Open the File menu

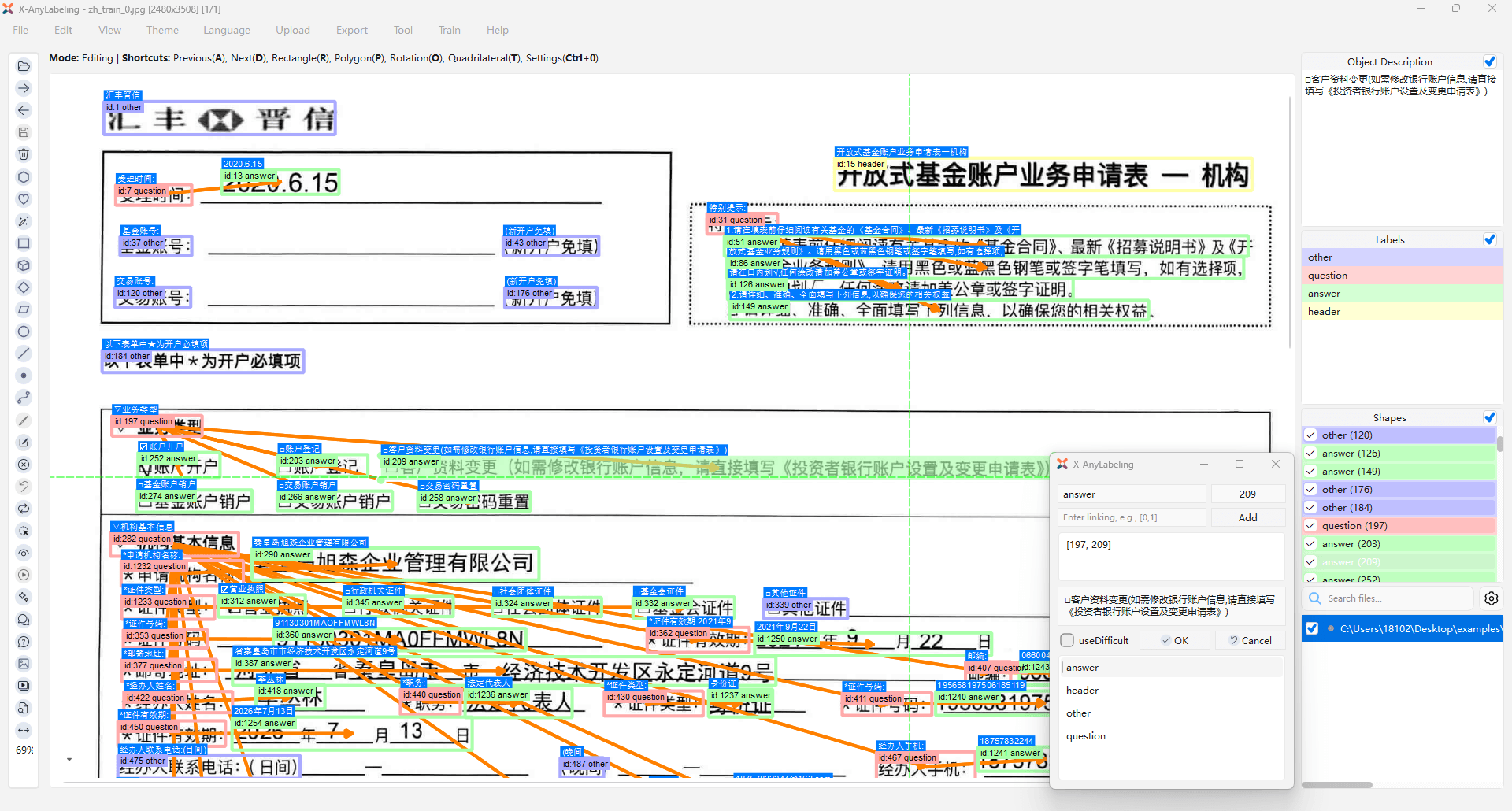point(20,30)
